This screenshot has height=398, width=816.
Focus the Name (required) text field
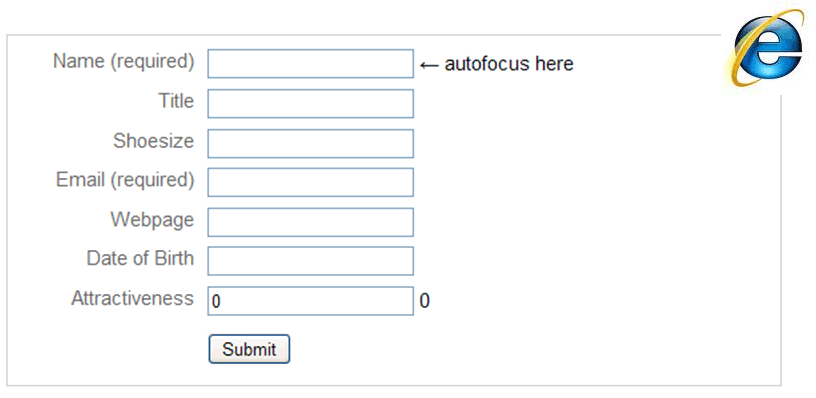click(311, 63)
